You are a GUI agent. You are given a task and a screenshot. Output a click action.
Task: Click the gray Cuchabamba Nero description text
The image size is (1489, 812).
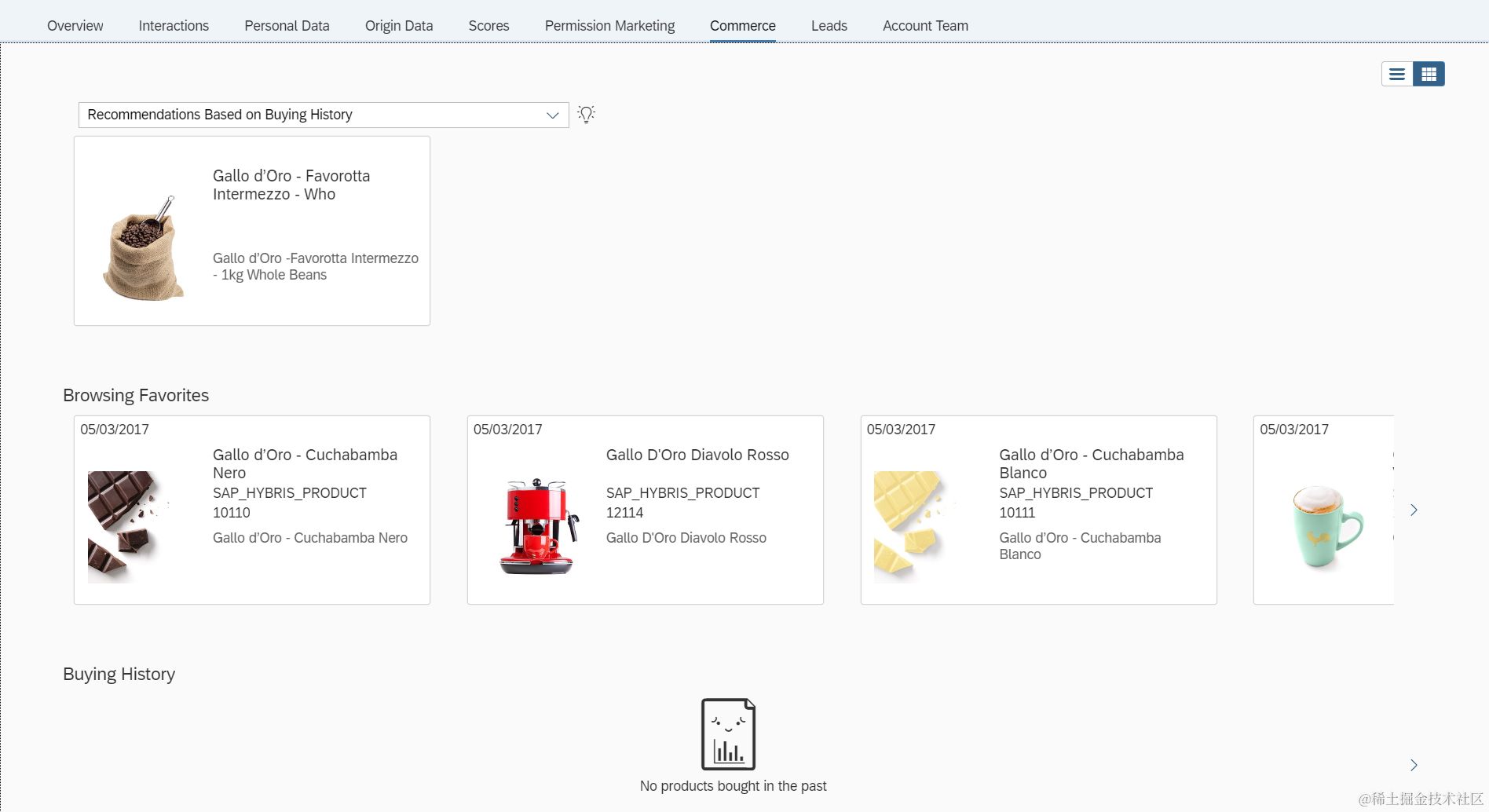coord(310,538)
